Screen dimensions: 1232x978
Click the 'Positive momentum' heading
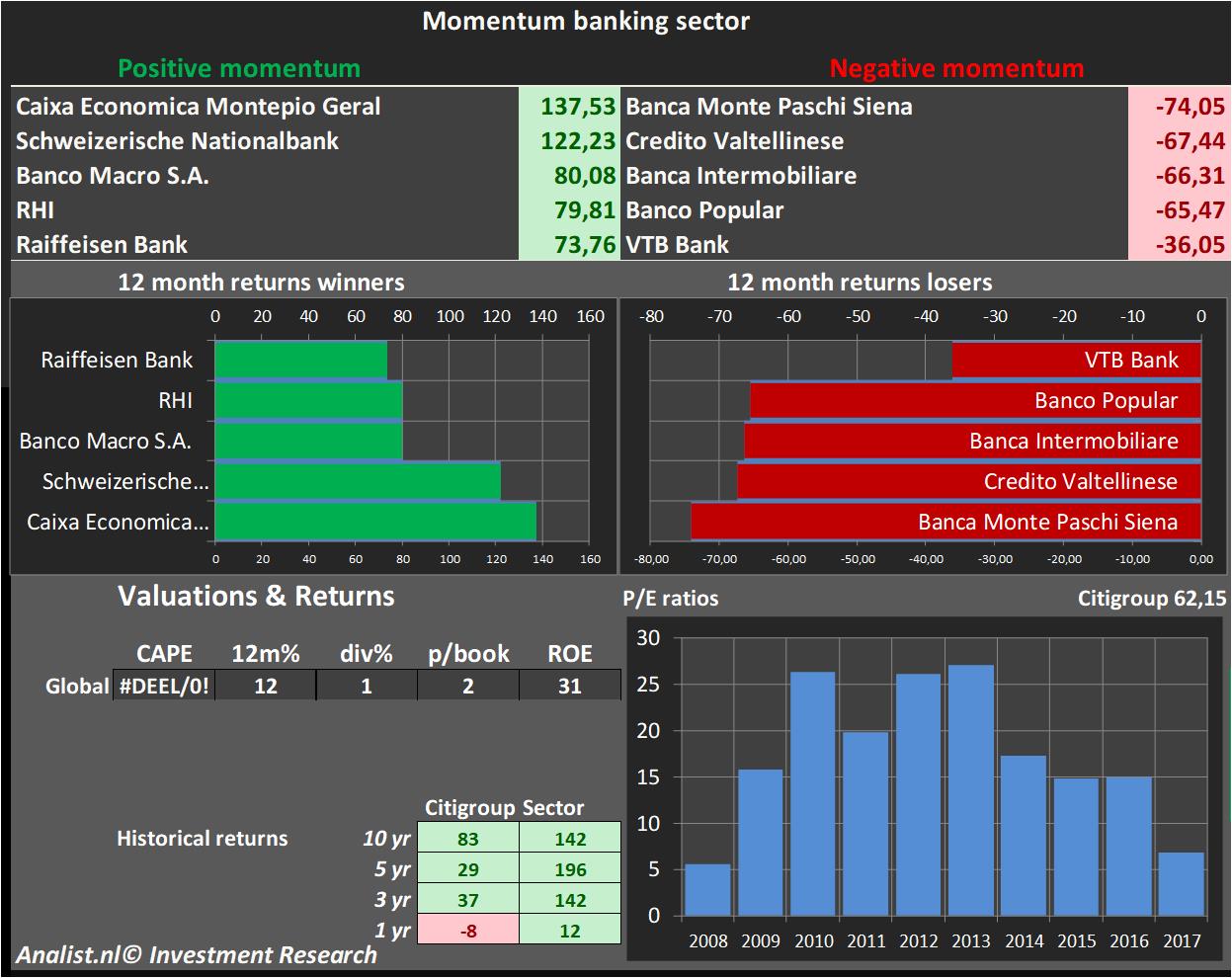pos(239,68)
